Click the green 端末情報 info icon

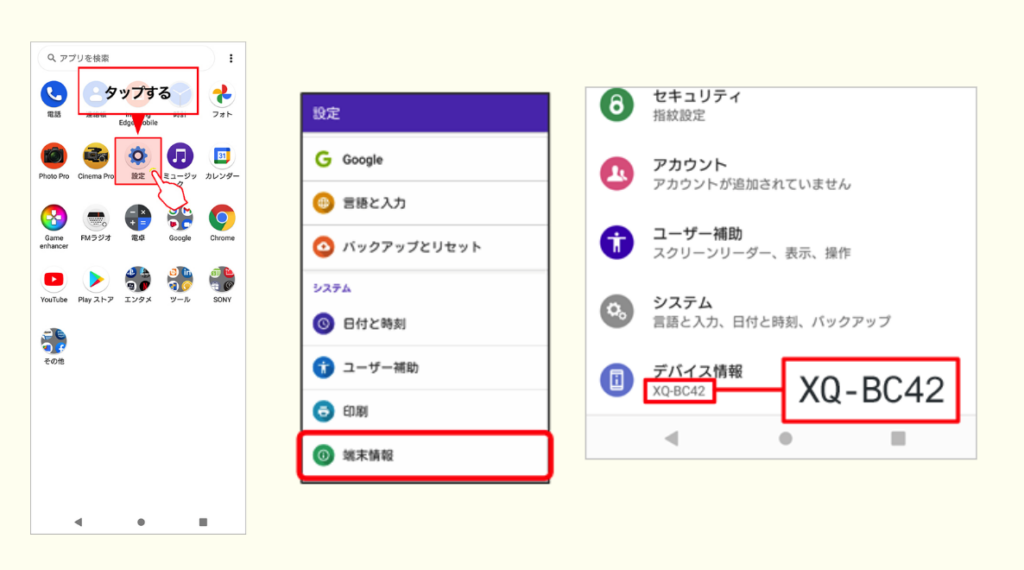[323, 455]
